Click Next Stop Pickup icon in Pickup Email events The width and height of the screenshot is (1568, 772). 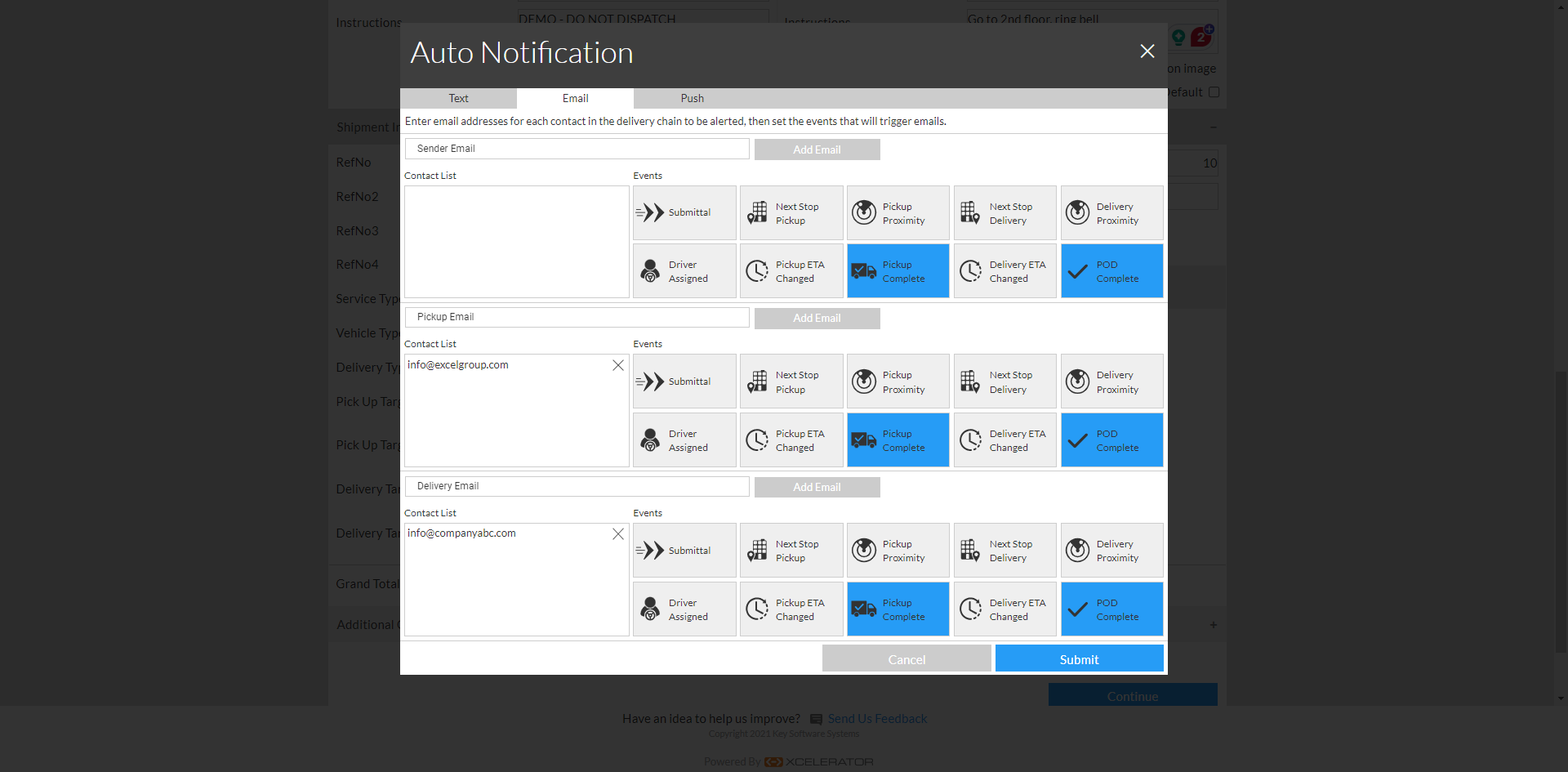point(757,382)
